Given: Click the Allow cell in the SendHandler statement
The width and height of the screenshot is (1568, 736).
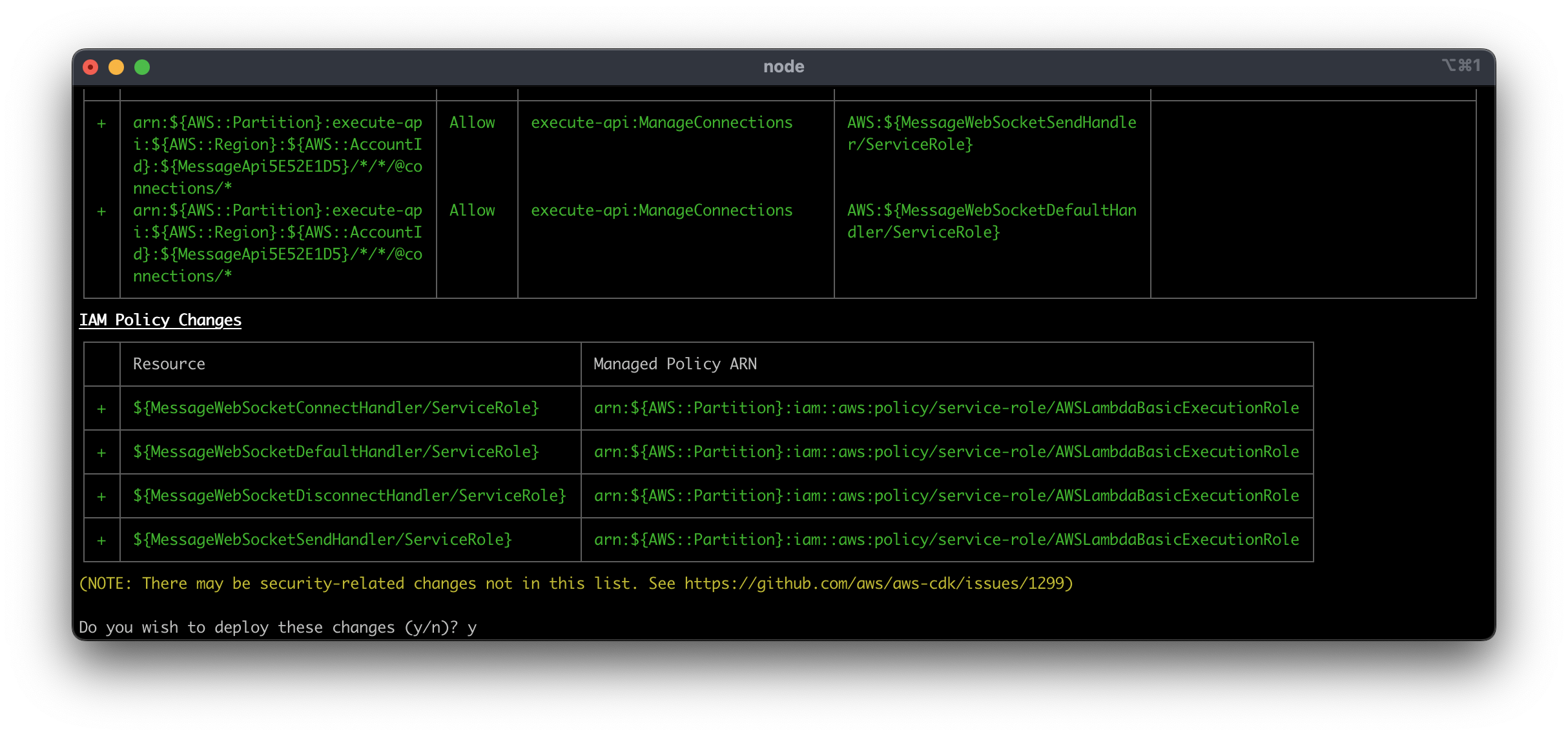Looking at the screenshot, I should click(x=472, y=123).
